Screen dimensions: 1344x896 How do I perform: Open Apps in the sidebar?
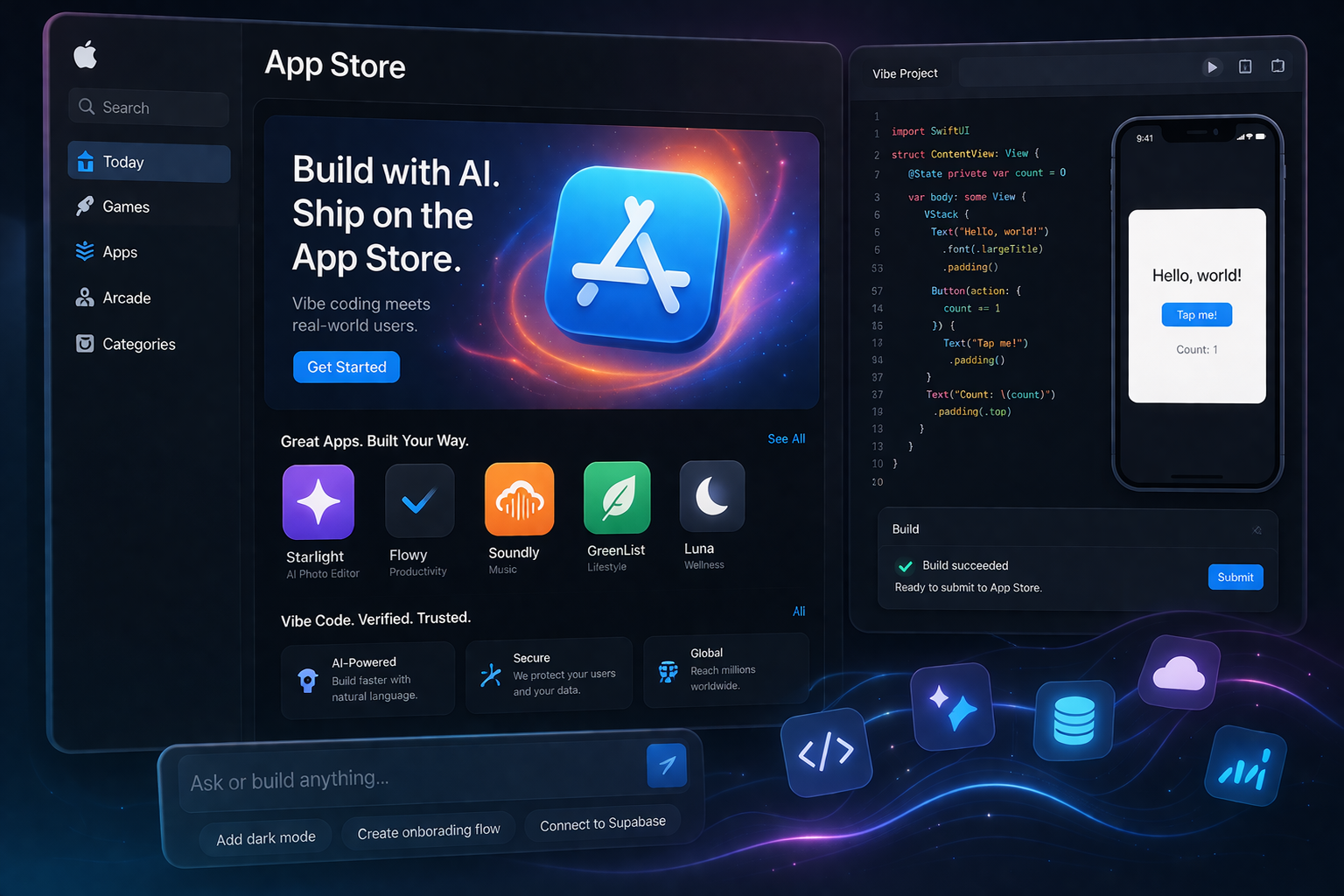[x=149, y=252]
